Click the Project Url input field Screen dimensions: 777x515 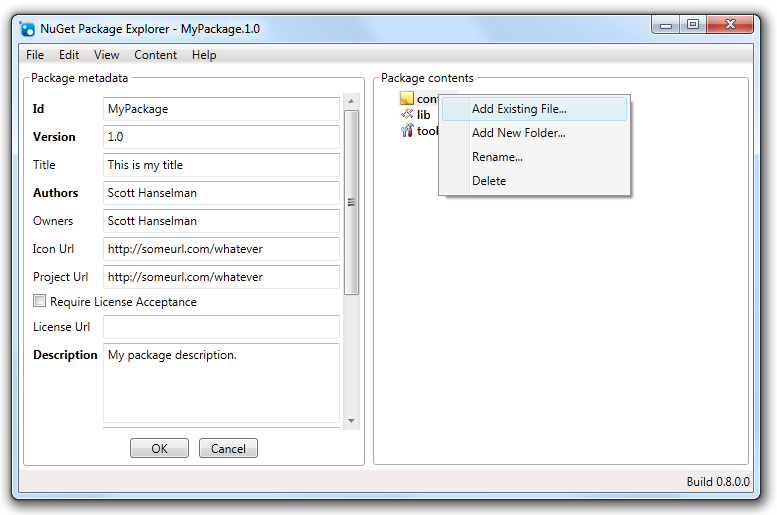click(x=221, y=277)
